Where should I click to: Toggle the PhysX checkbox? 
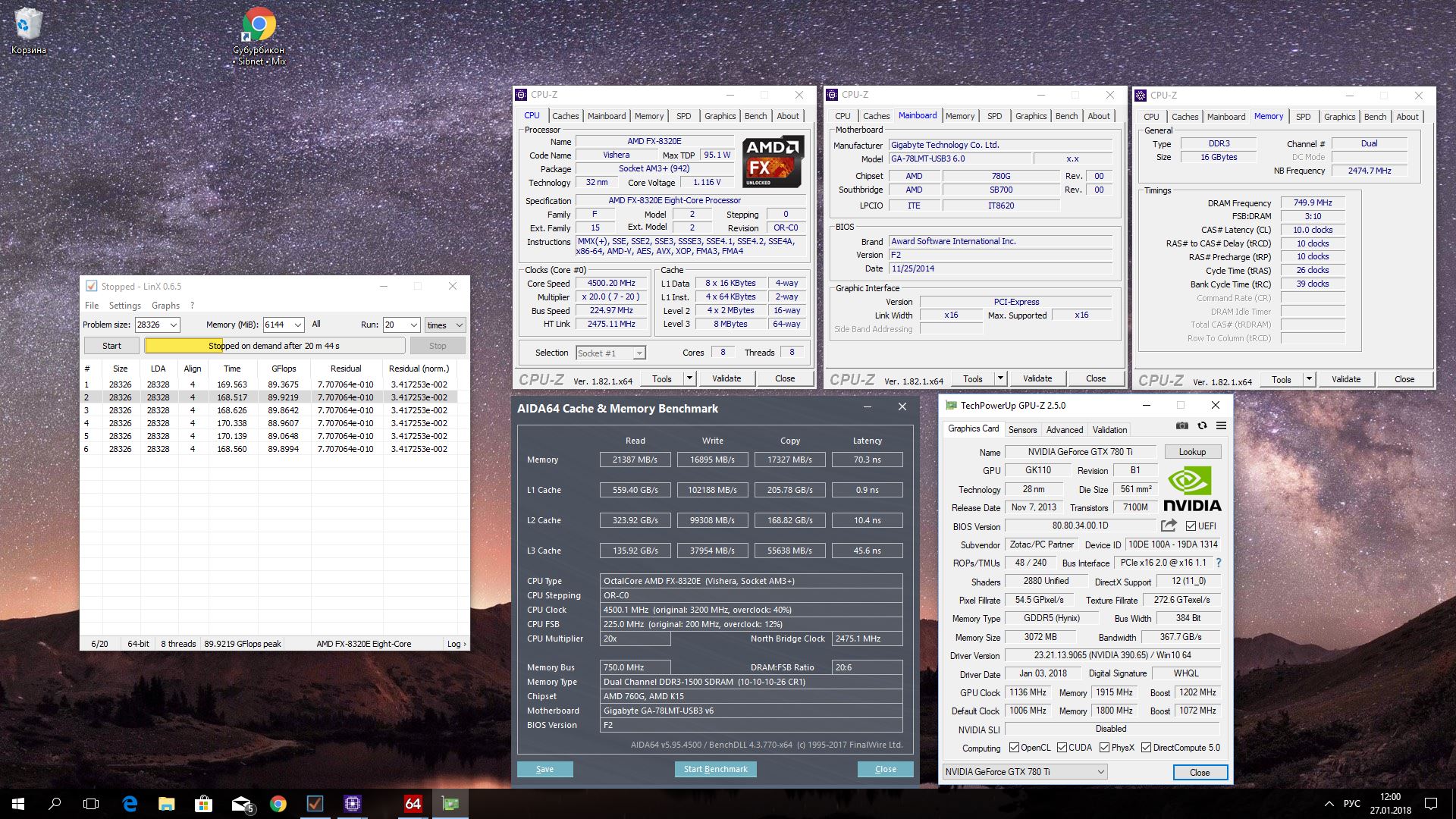coord(1105,748)
